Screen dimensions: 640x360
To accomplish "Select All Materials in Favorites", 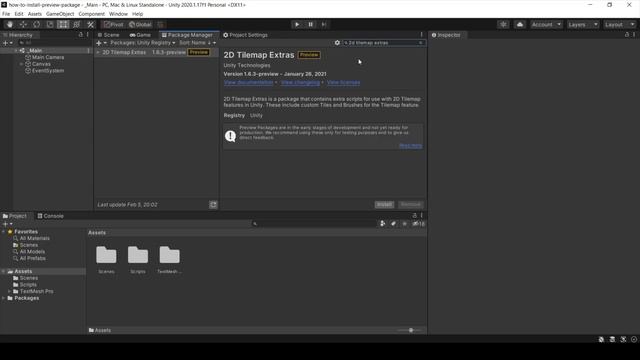I will [35, 238].
